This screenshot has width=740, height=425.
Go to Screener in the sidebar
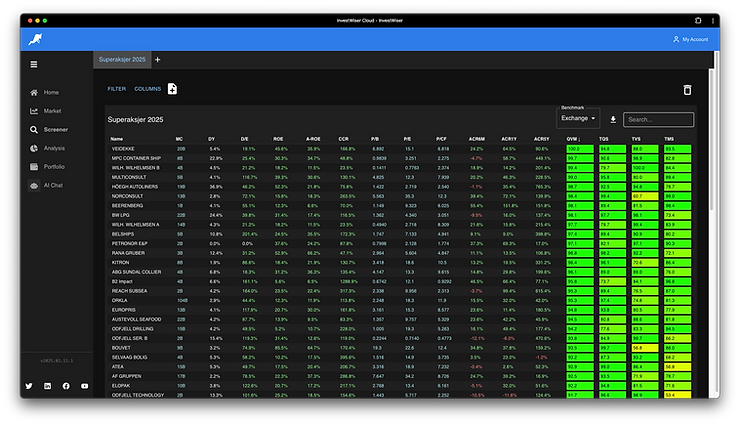click(x=56, y=129)
